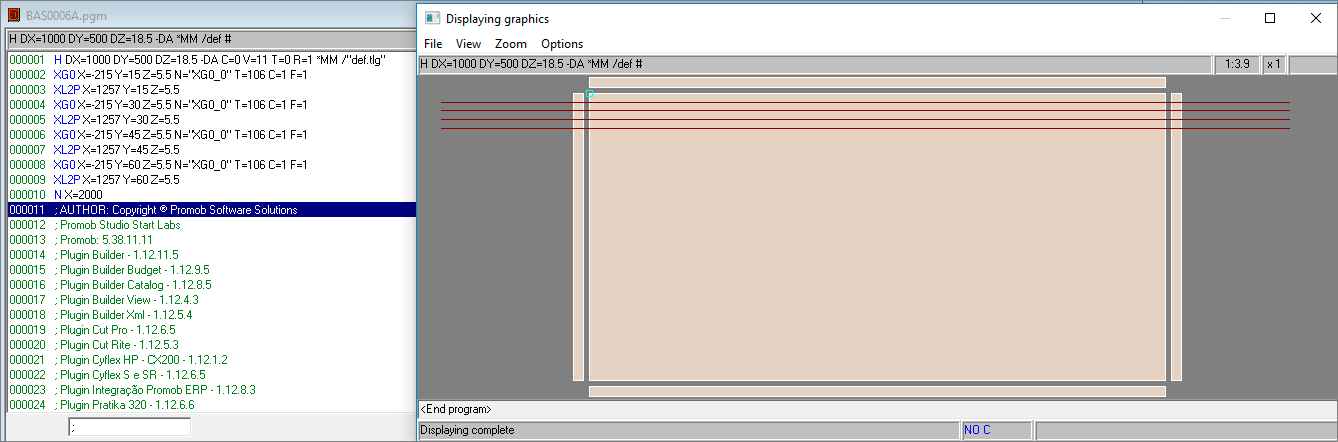Click the left side edge strip view
1338x442 pixels.
[x=578, y=236]
